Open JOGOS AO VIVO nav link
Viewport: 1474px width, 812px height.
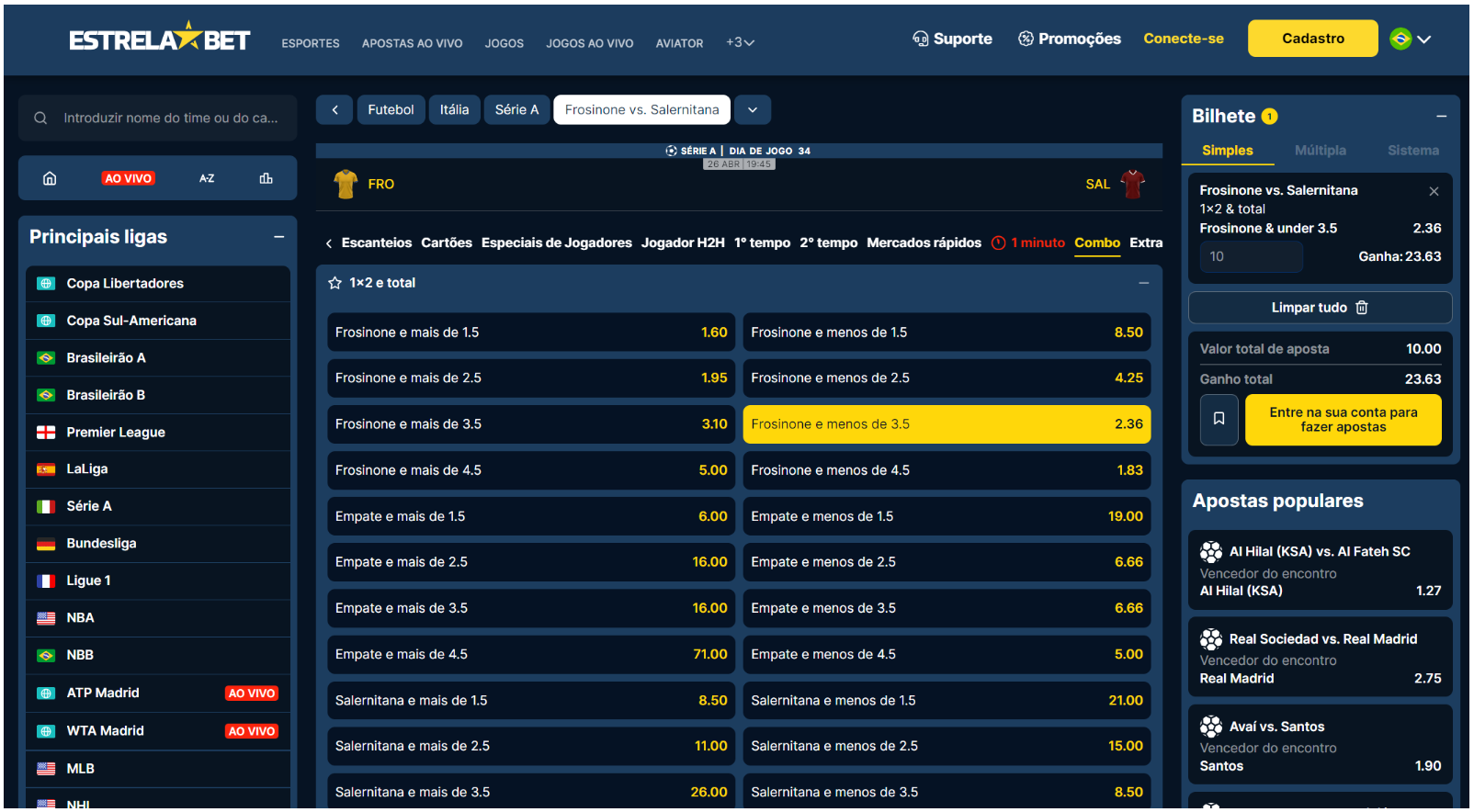click(x=590, y=43)
